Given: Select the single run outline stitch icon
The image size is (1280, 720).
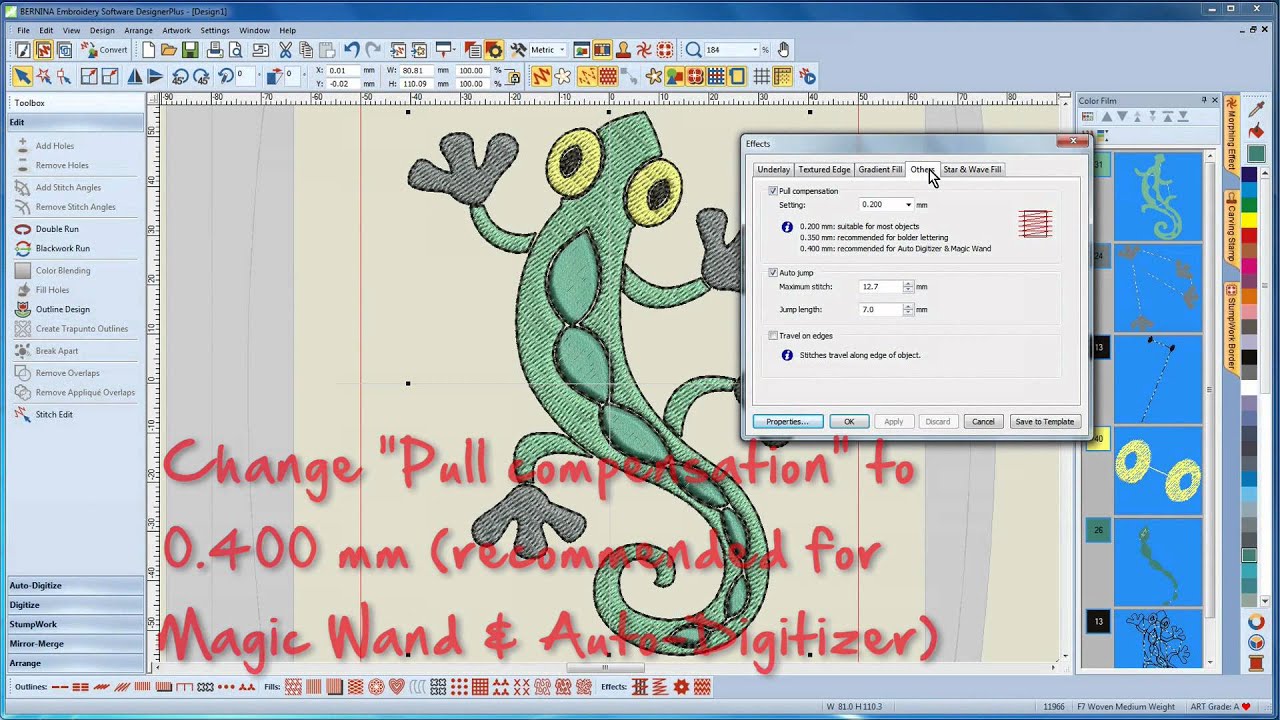Looking at the screenshot, I should (x=59, y=687).
